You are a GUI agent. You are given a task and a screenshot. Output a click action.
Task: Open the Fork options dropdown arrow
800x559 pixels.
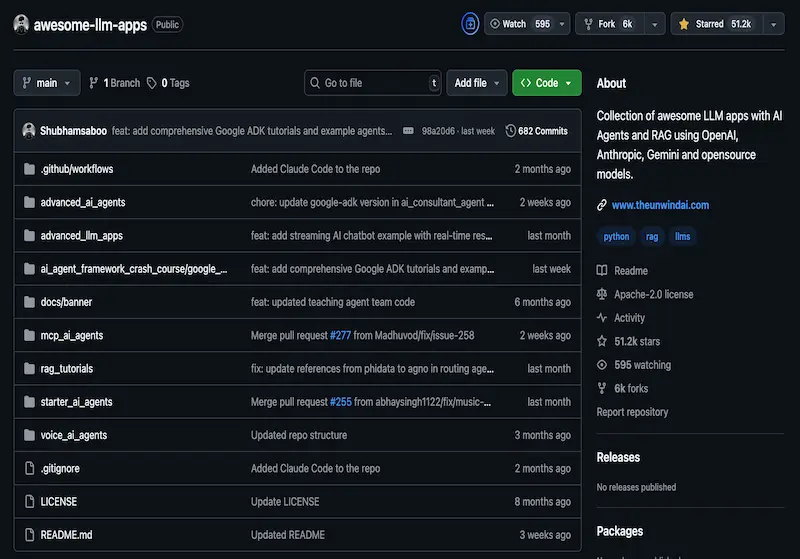[655, 24]
